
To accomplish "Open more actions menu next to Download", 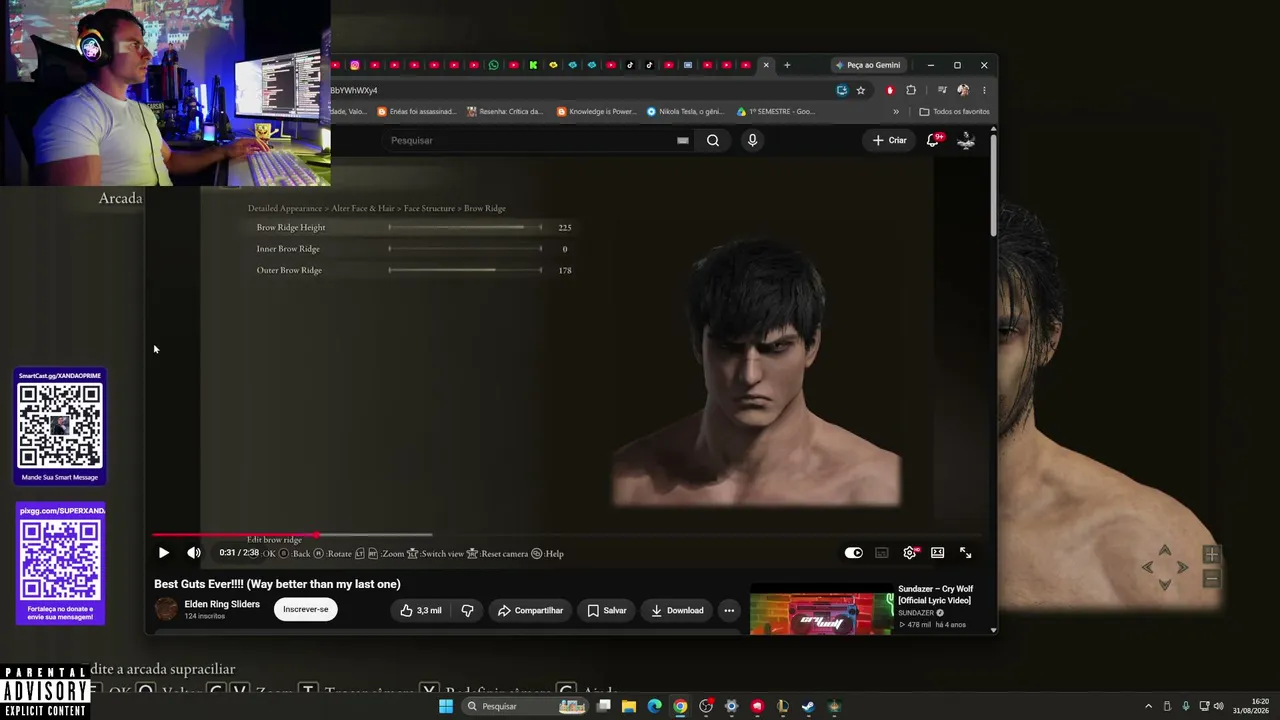I will click(x=729, y=610).
